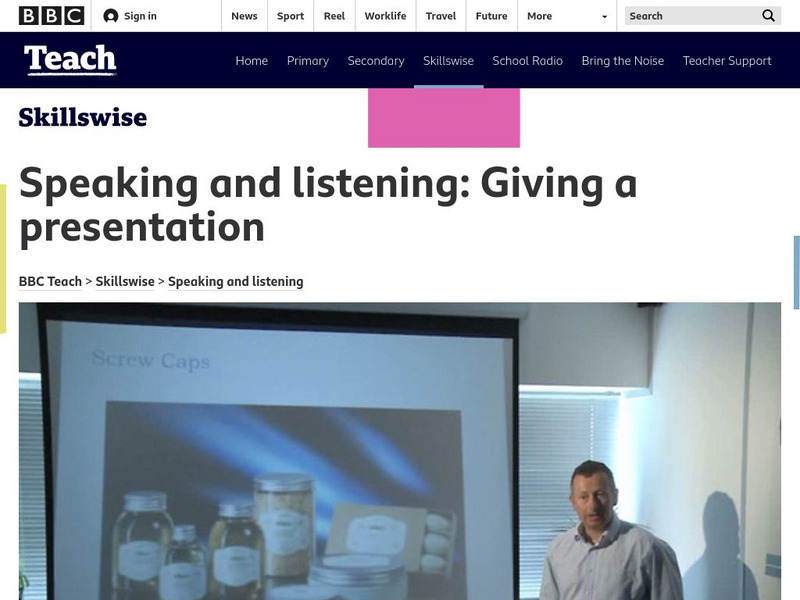Go to Teach Home tab

252,61
